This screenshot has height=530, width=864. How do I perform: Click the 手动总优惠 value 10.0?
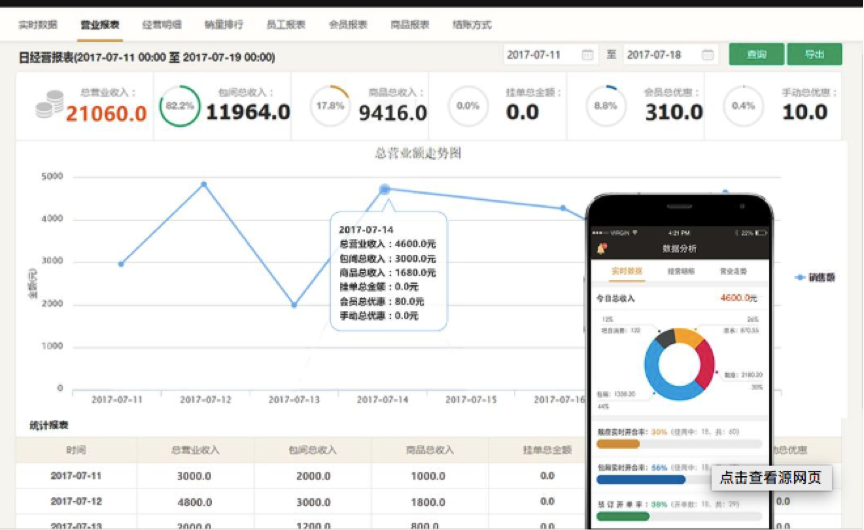pyautogui.click(x=805, y=112)
